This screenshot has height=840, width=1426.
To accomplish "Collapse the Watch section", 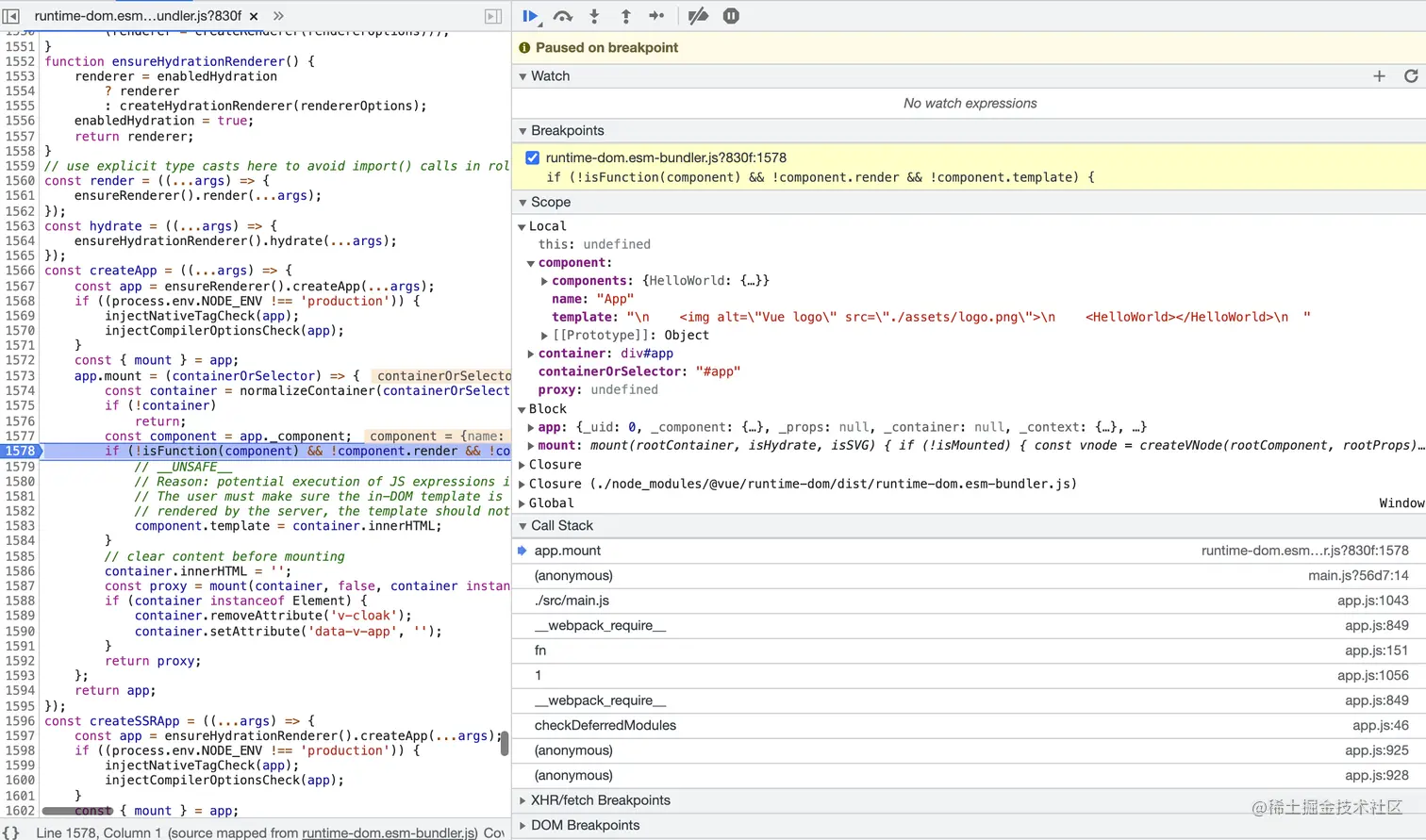I will [522, 76].
